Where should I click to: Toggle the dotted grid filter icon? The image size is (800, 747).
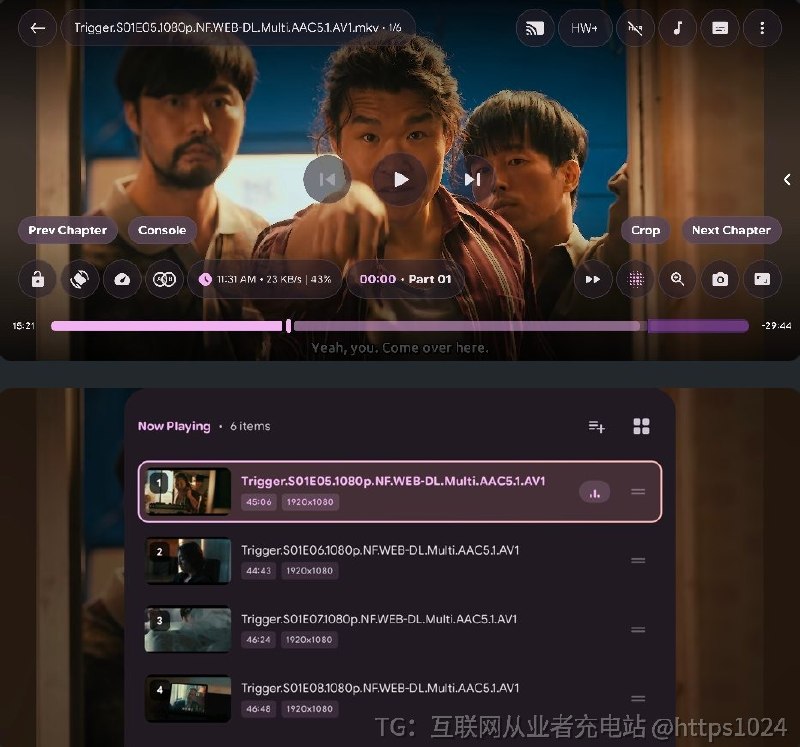point(635,279)
